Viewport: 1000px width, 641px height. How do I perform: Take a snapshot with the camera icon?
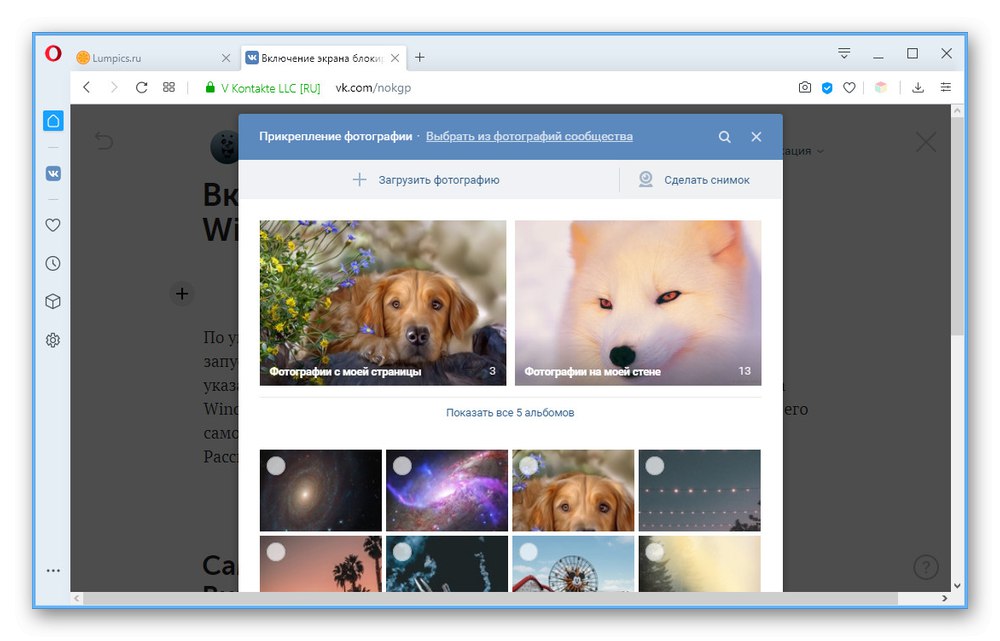pyautogui.click(x=805, y=87)
